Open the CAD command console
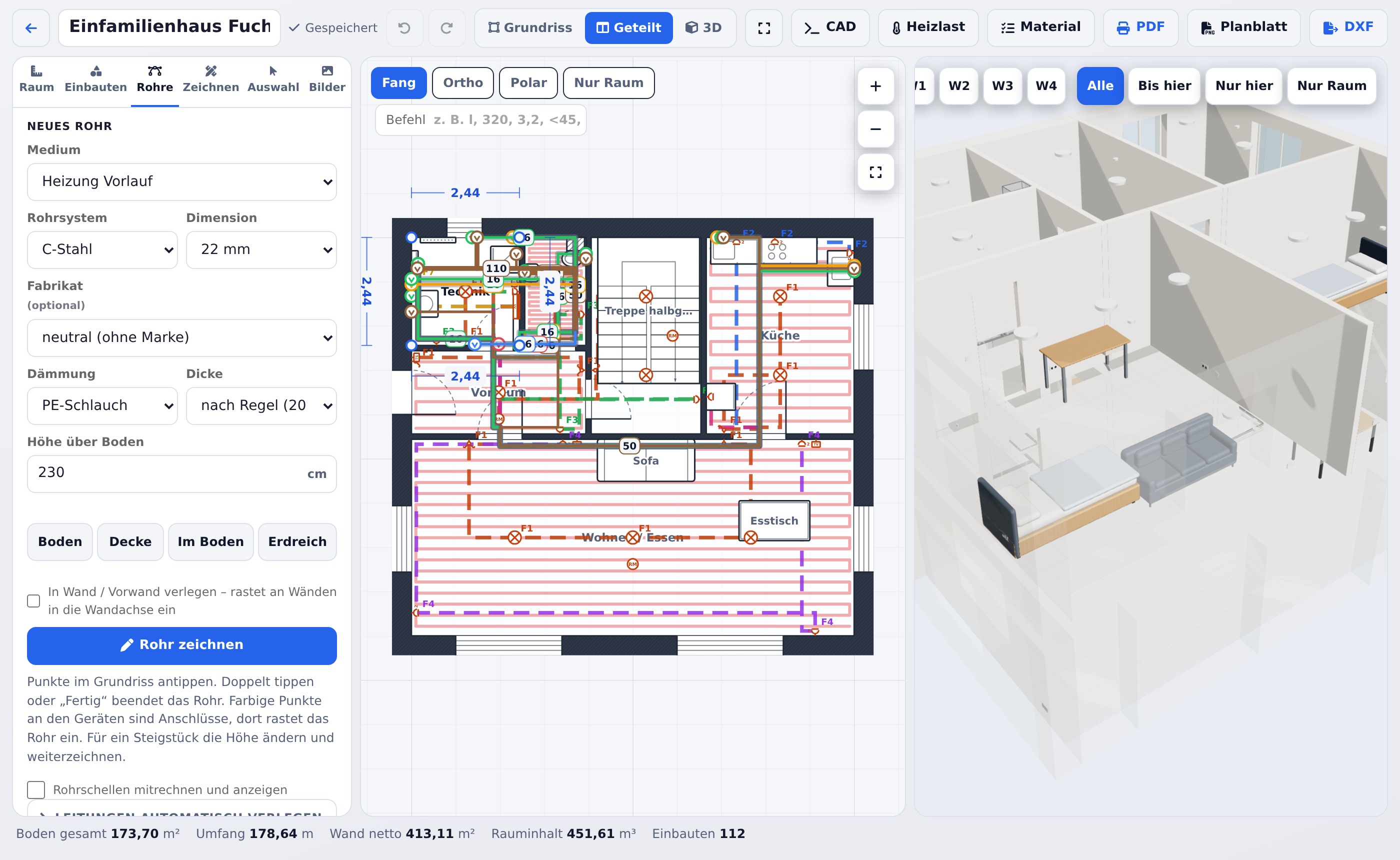 (830, 28)
